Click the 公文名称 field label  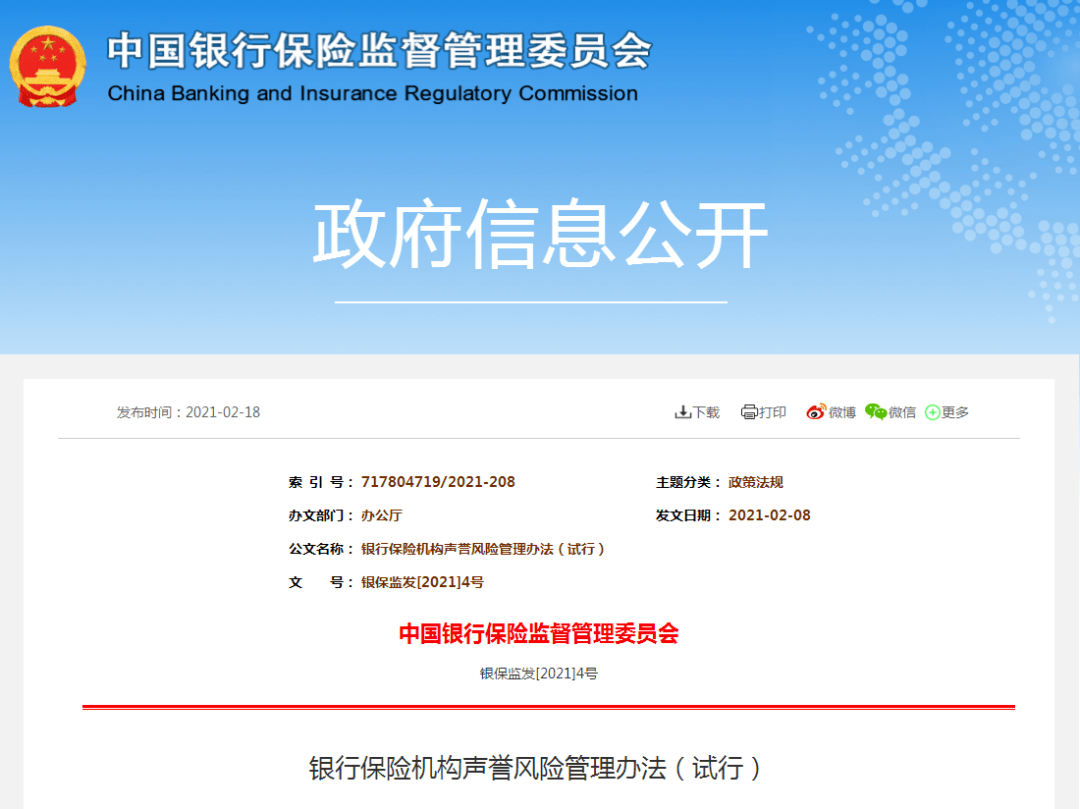point(321,549)
